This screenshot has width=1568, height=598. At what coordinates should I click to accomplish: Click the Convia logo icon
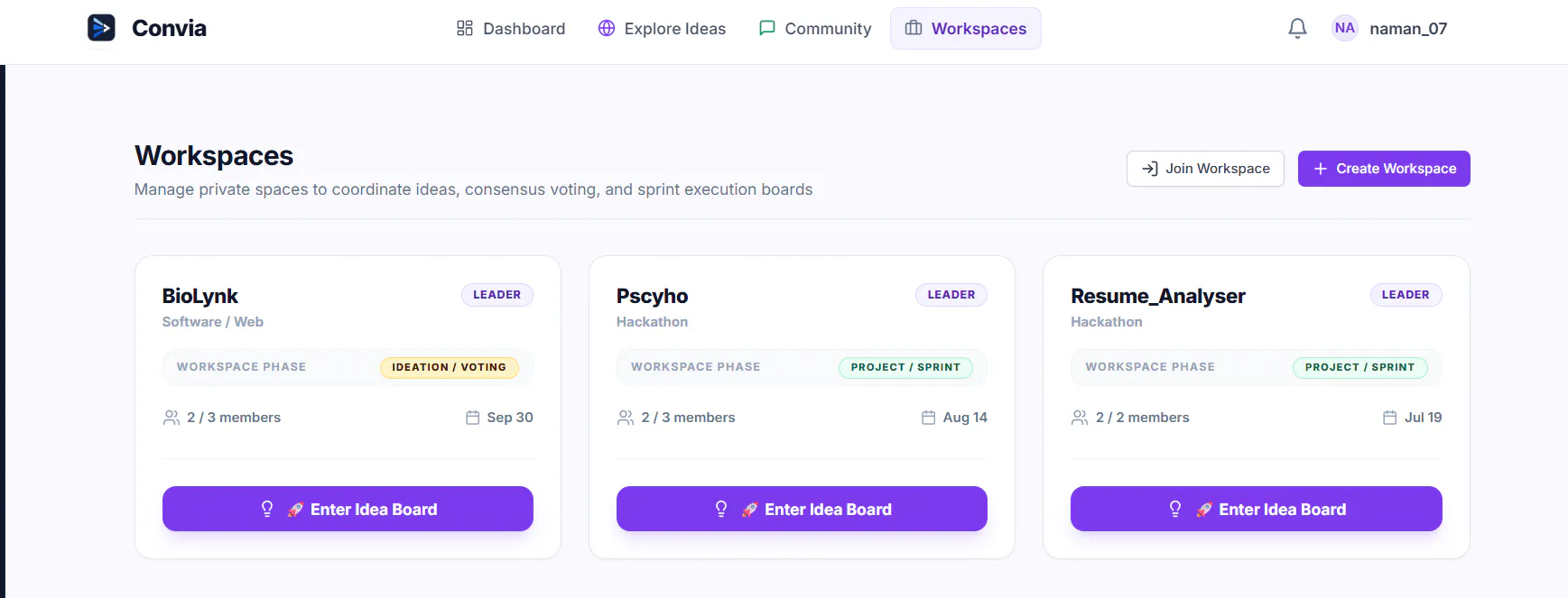(x=101, y=28)
